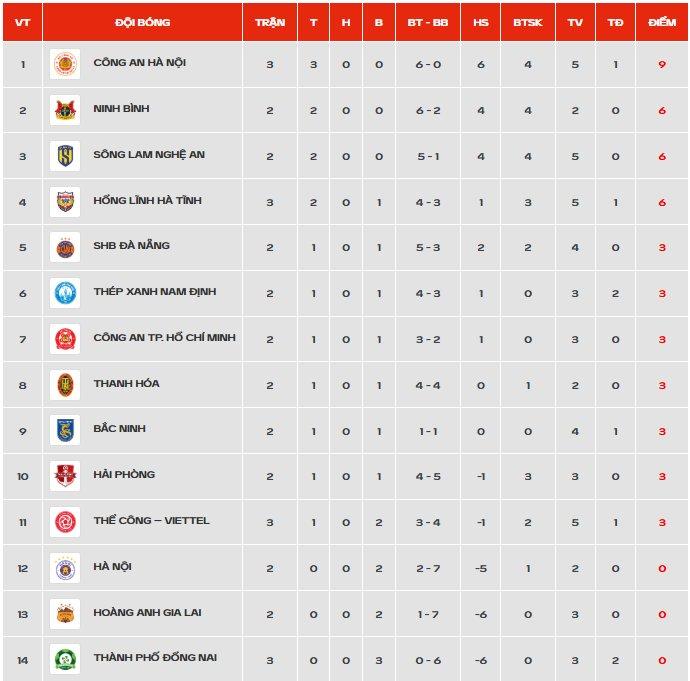Click the ĐIỂM column header

(x=662, y=22)
